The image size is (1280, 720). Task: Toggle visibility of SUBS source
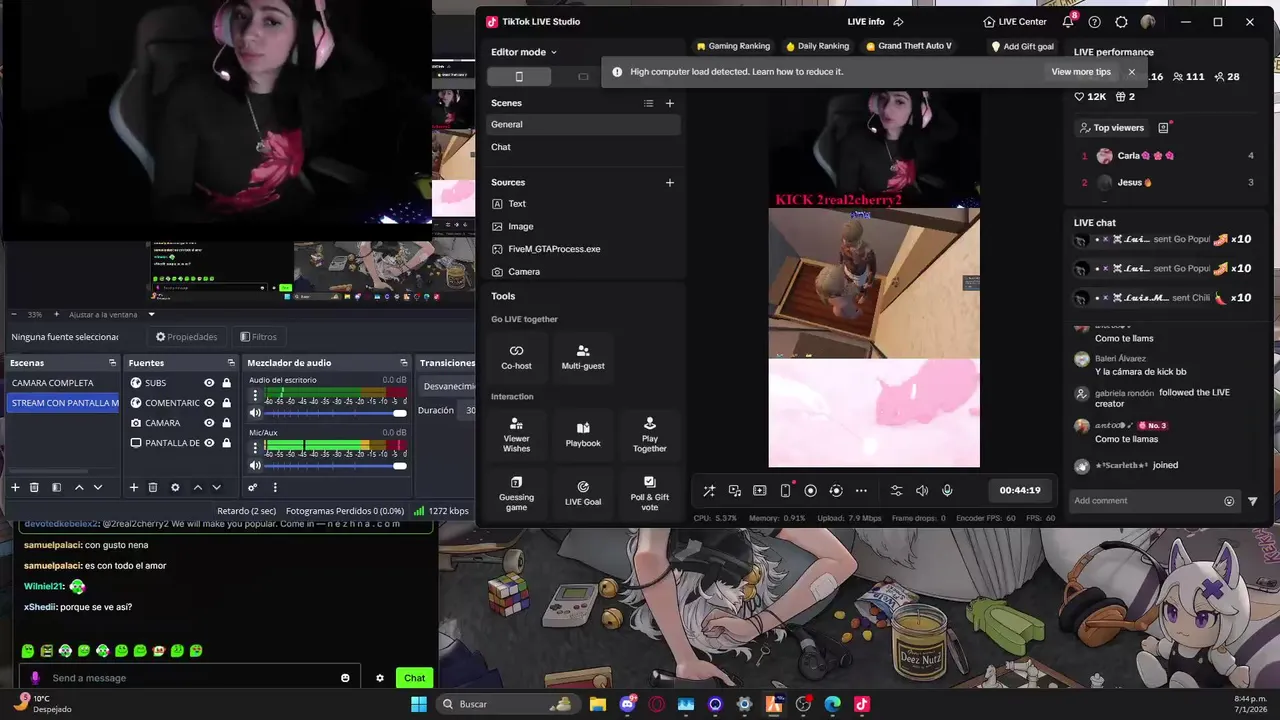(x=209, y=383)
